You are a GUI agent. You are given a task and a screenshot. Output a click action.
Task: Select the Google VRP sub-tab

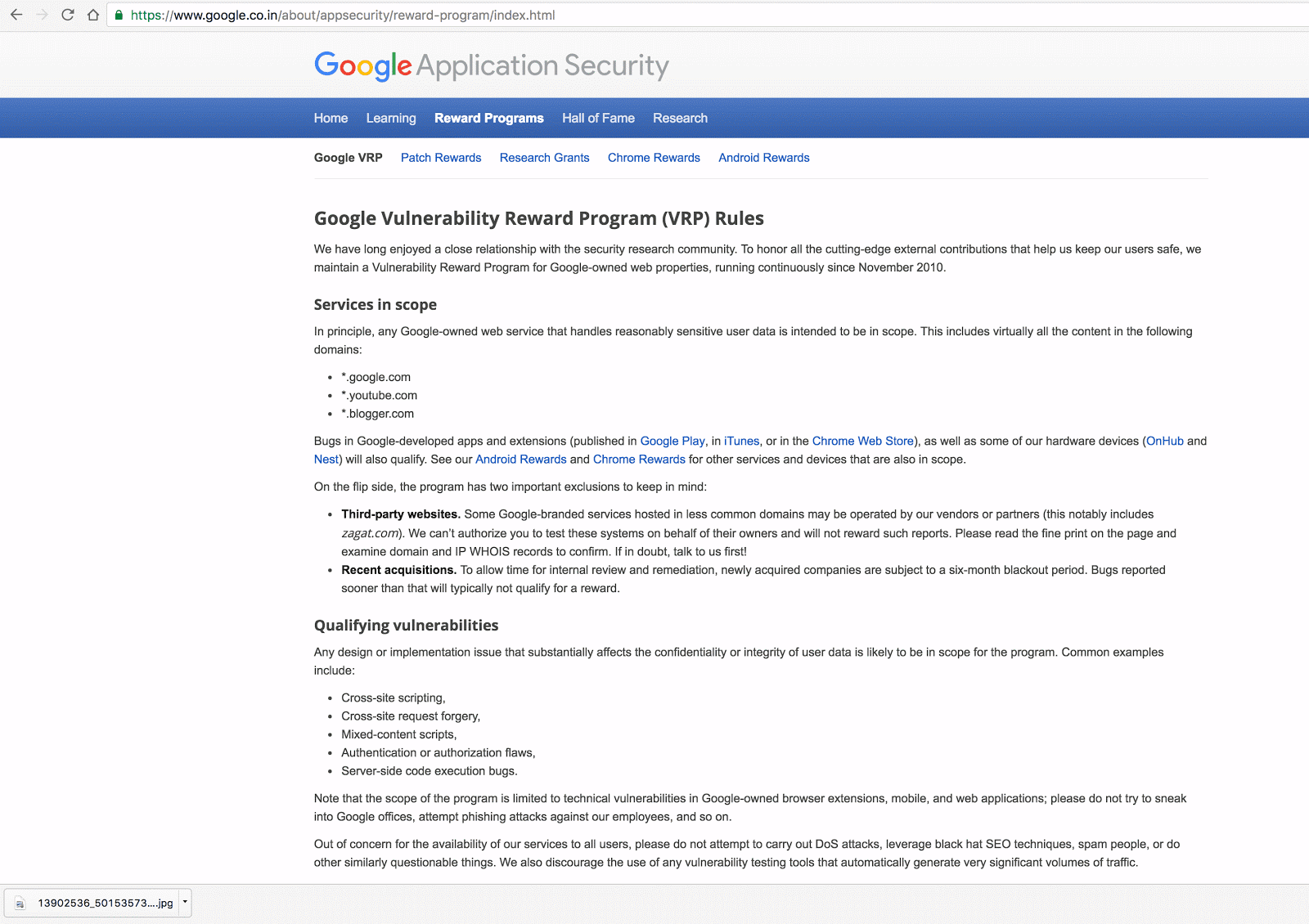349,158
